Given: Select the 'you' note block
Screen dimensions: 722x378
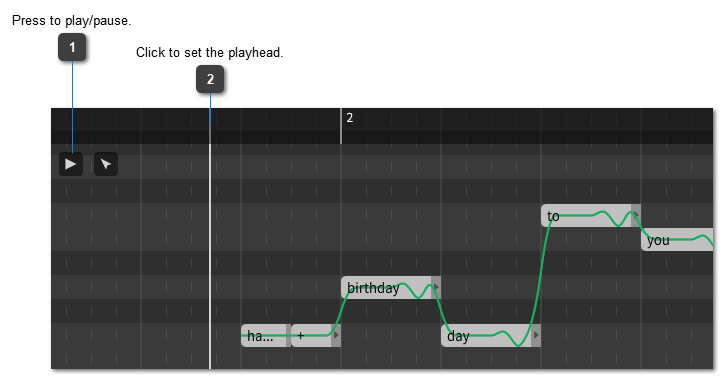Looking at the screenshot, I should [677, 240].
